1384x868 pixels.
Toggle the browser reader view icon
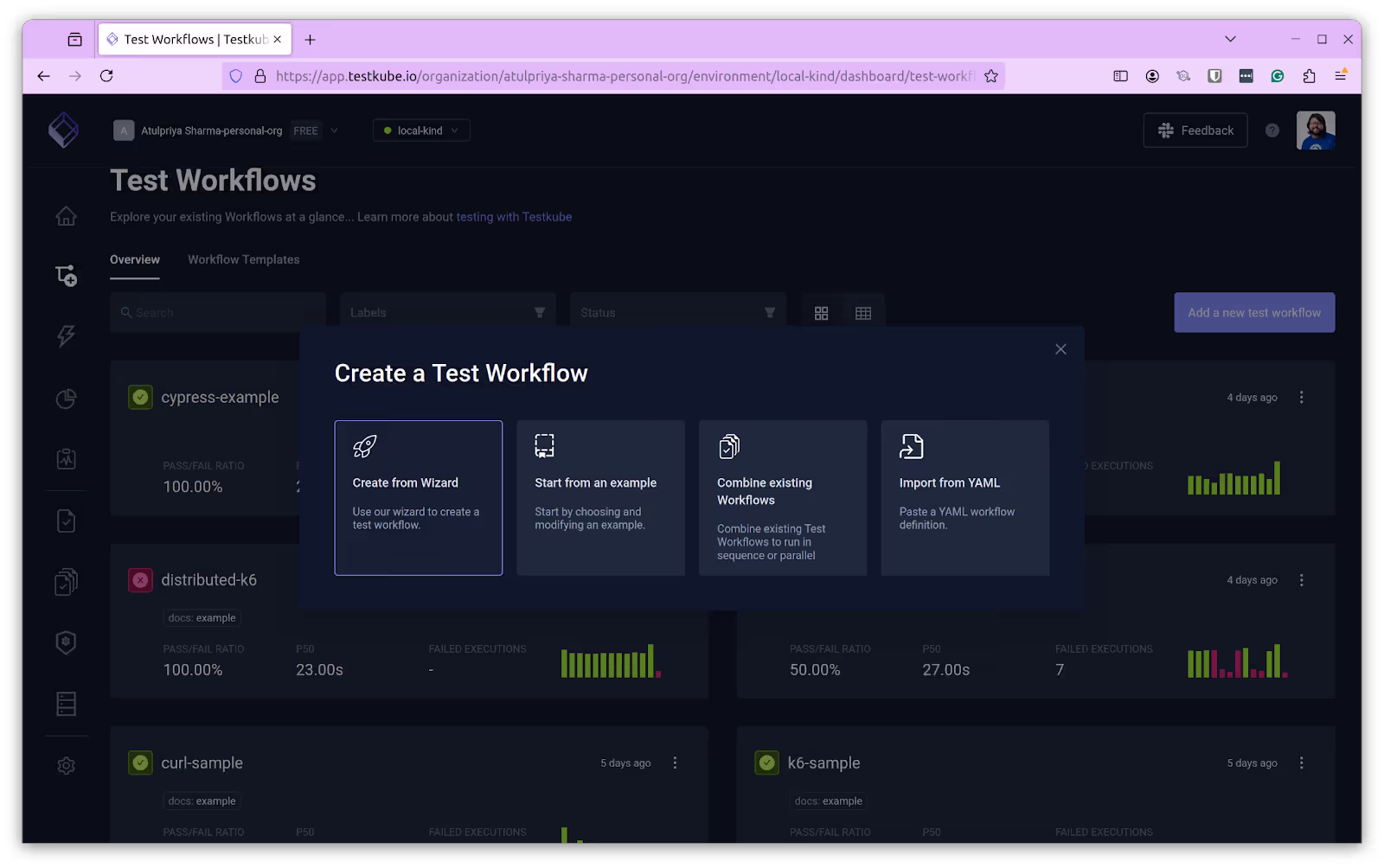[1121, 76]
